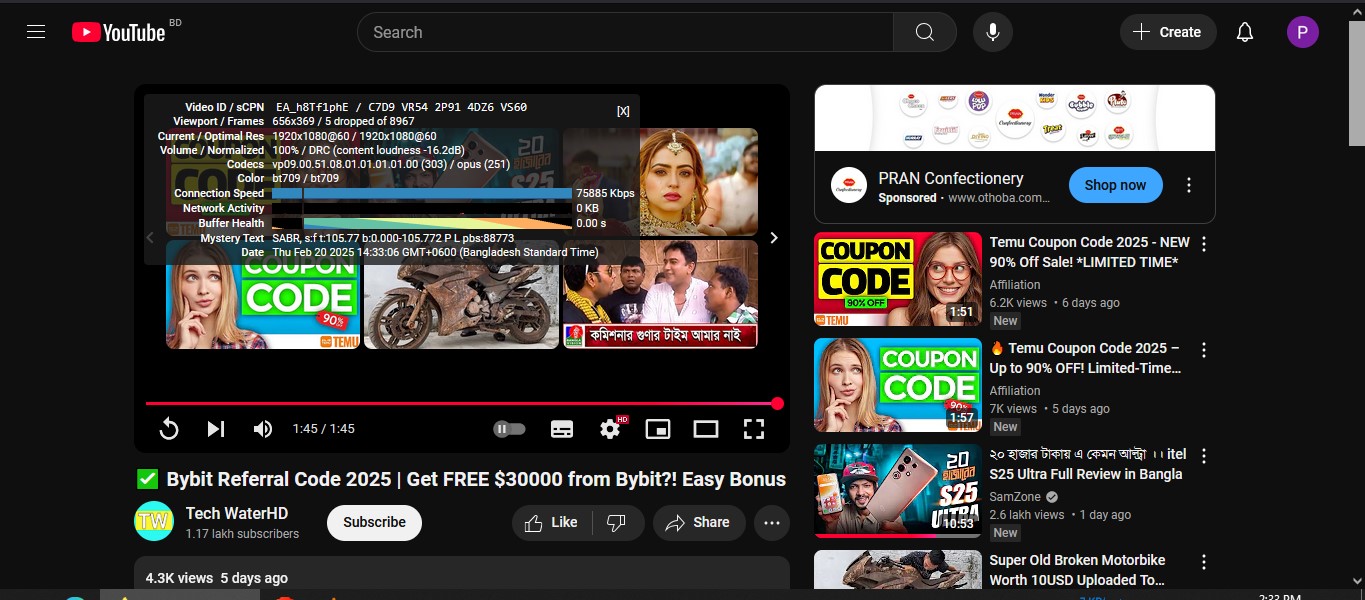Go to YouTube home via logo

click(x=119, y=32)
